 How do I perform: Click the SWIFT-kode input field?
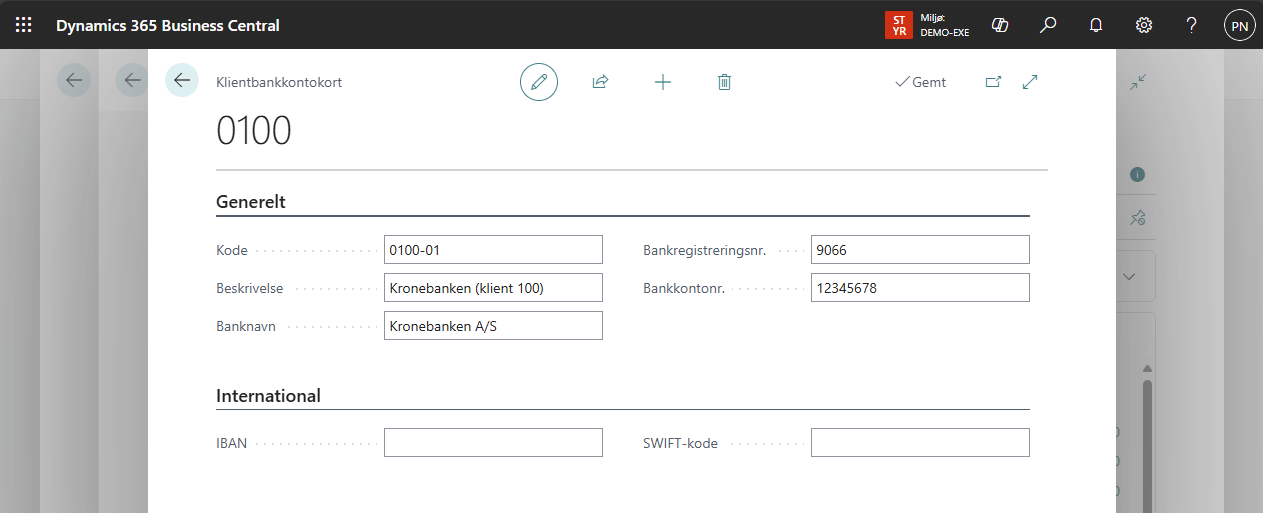[919, 443]
